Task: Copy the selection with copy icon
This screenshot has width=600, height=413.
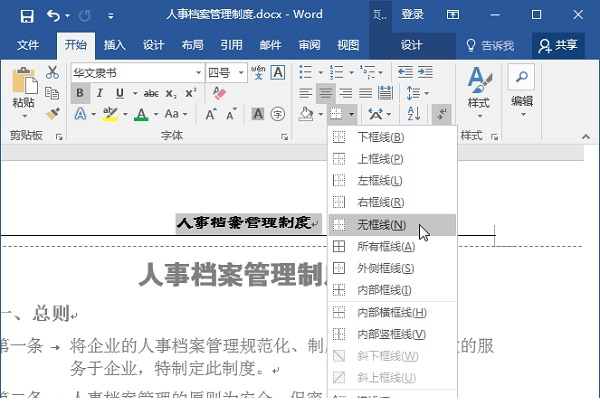Action: [x=52, y=93]
